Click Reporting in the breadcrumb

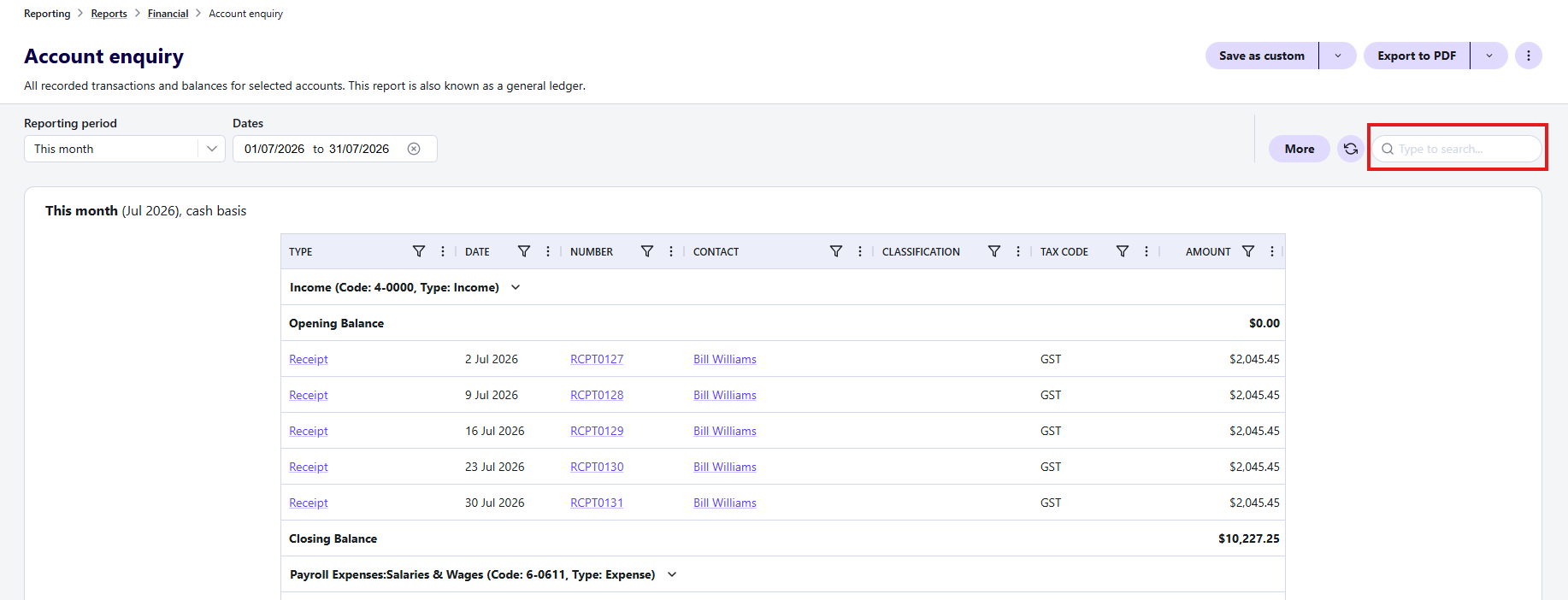click(x=47, y=14)
